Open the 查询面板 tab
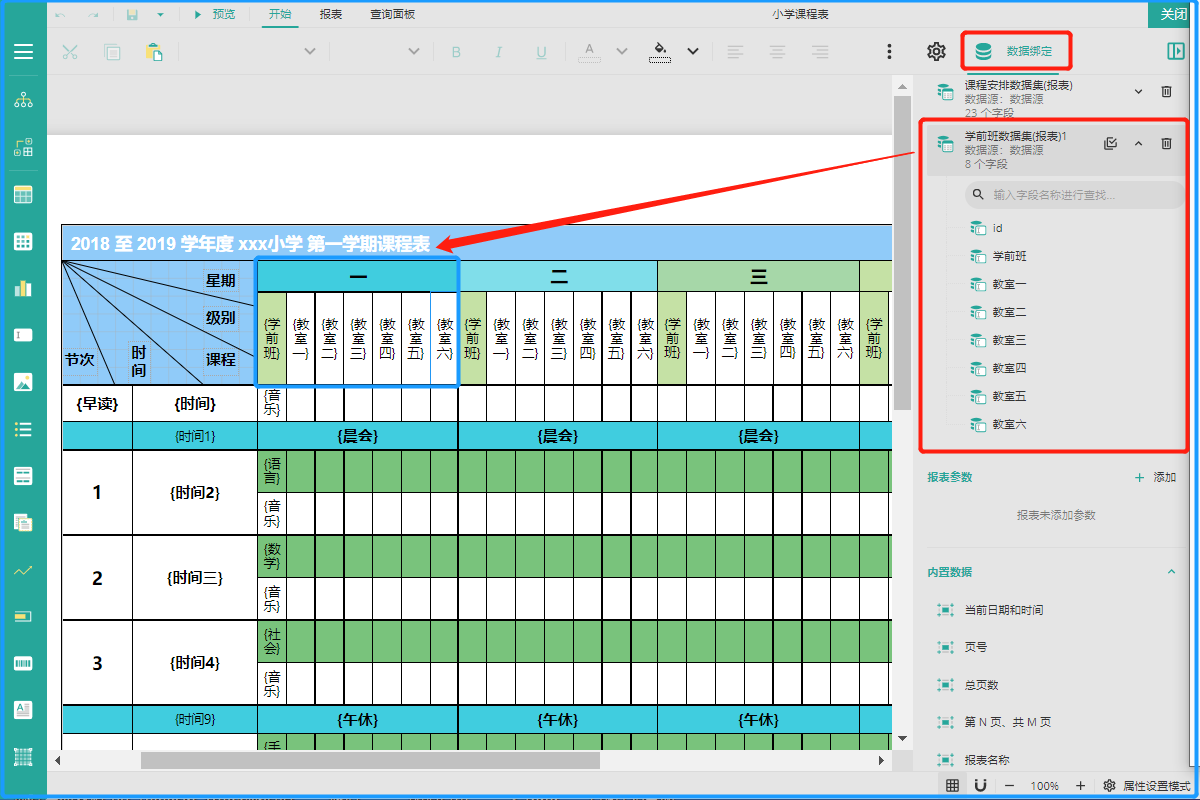 click(x=392, y=14)
